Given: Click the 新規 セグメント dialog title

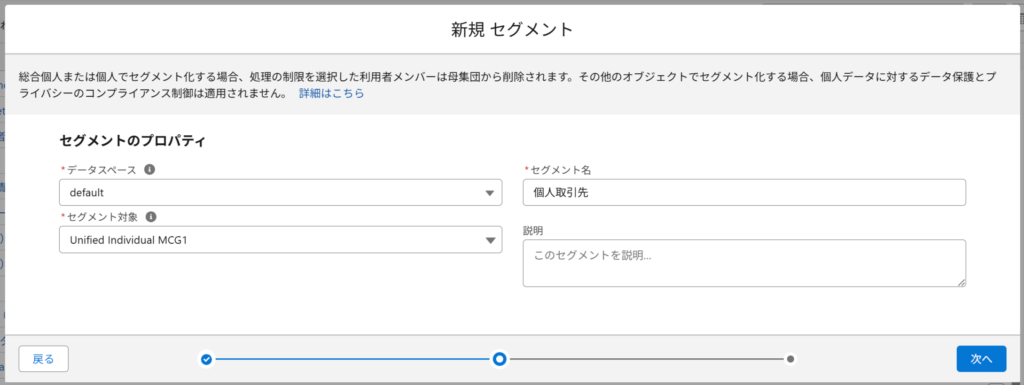Looking at the screenshot, I should [x=512, y=29].
